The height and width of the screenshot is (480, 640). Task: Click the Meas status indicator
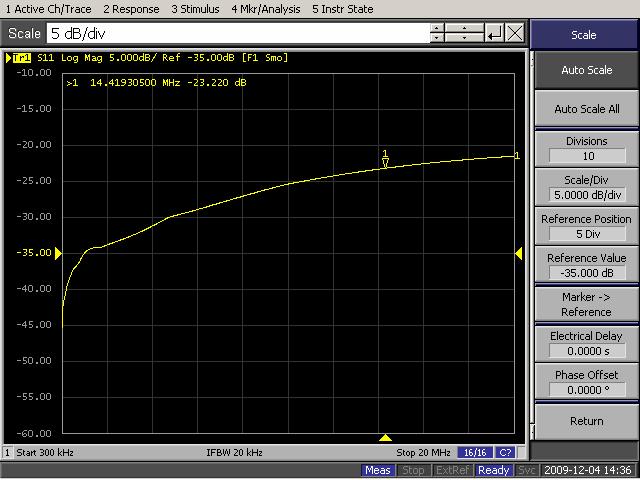[x=378, y=471]
